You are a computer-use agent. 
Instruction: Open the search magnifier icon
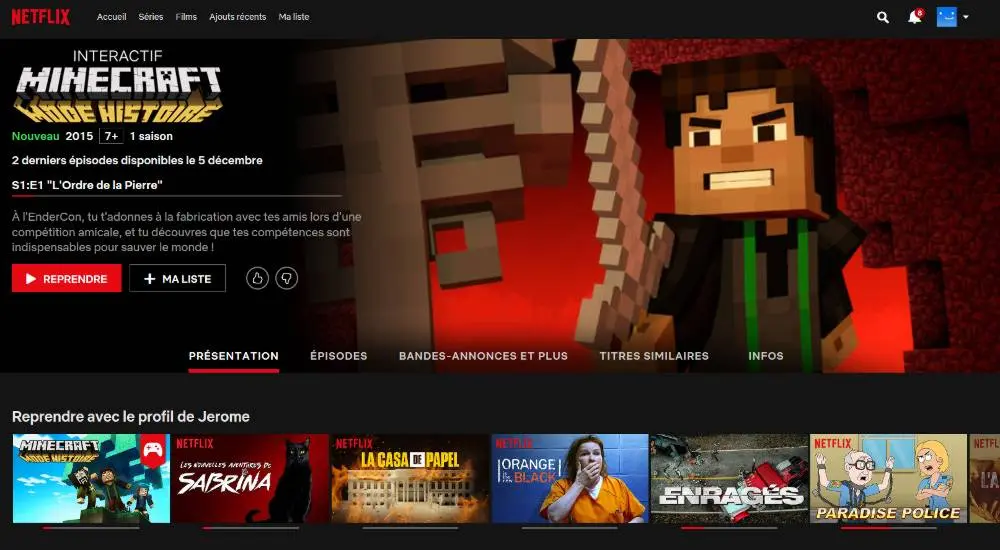click(x=883, y=17)
